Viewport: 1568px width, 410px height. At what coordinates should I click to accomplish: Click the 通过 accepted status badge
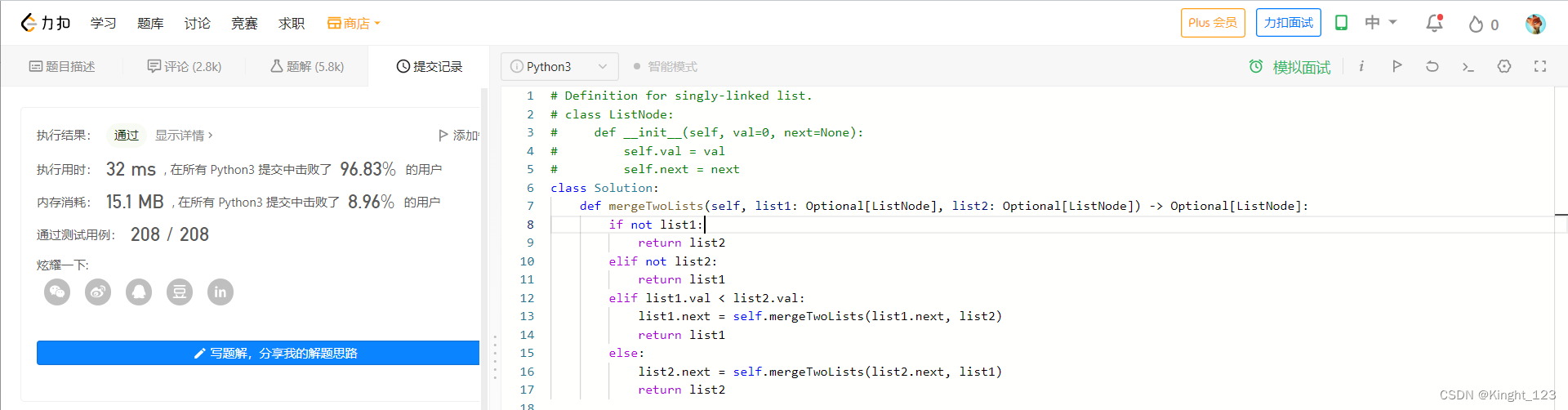click(x=127, y=135)
